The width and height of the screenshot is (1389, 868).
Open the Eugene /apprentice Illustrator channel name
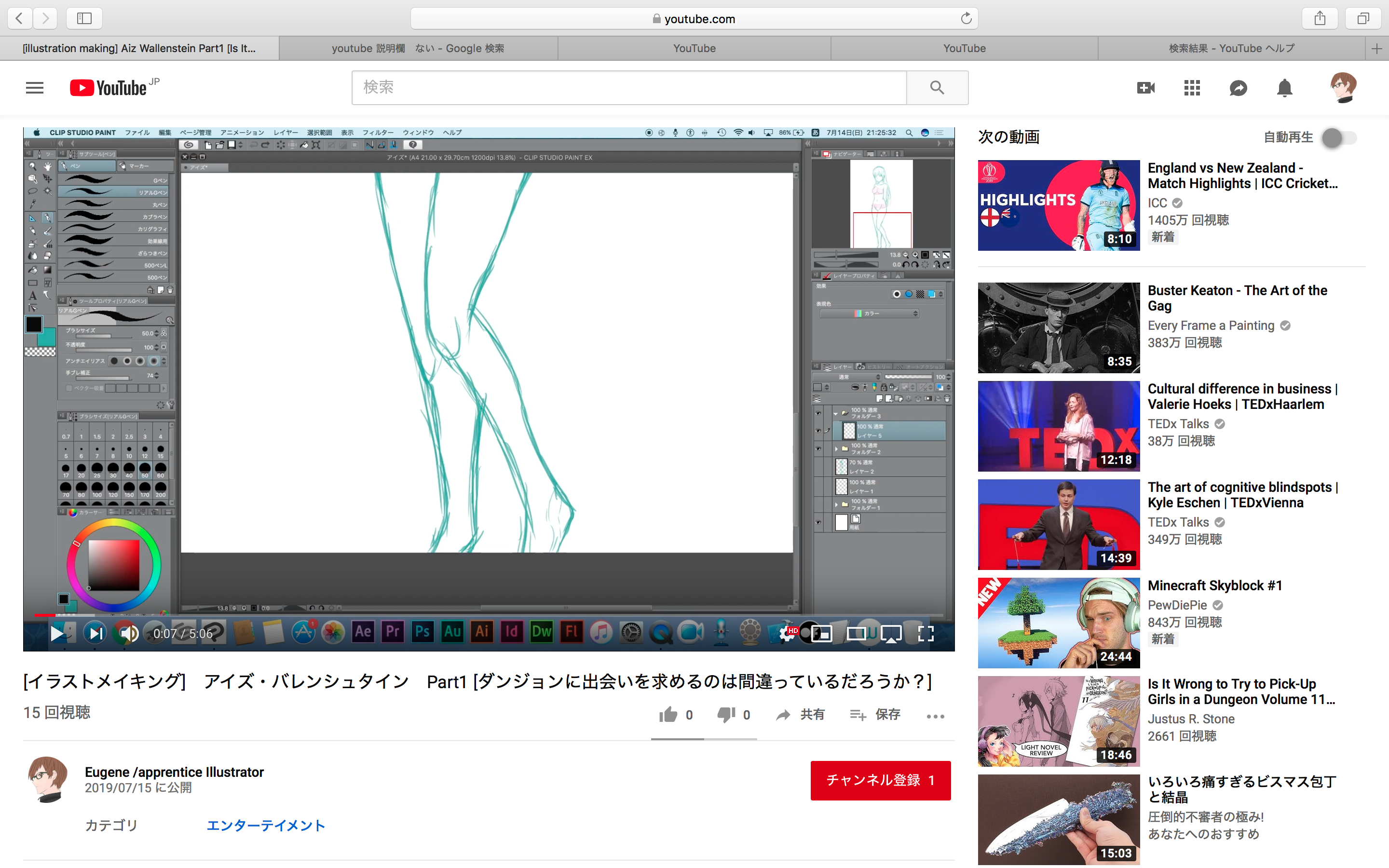point(175,772)
